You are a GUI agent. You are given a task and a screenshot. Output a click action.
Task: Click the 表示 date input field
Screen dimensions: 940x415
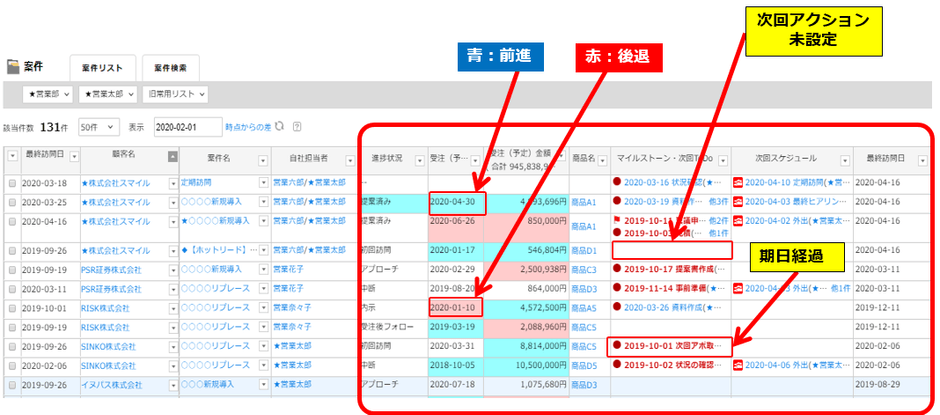click(187, 127)
